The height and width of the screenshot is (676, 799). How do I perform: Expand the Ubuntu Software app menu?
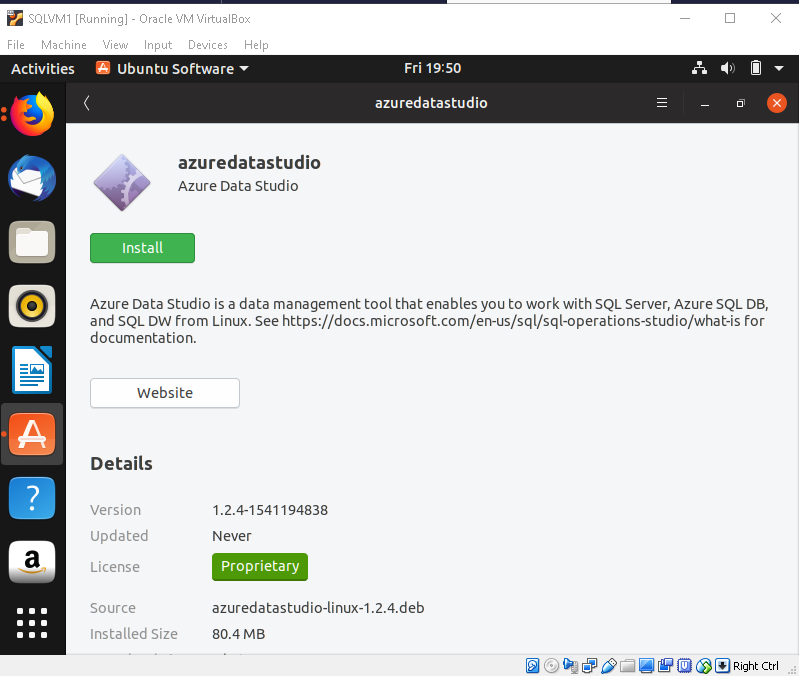172,68
